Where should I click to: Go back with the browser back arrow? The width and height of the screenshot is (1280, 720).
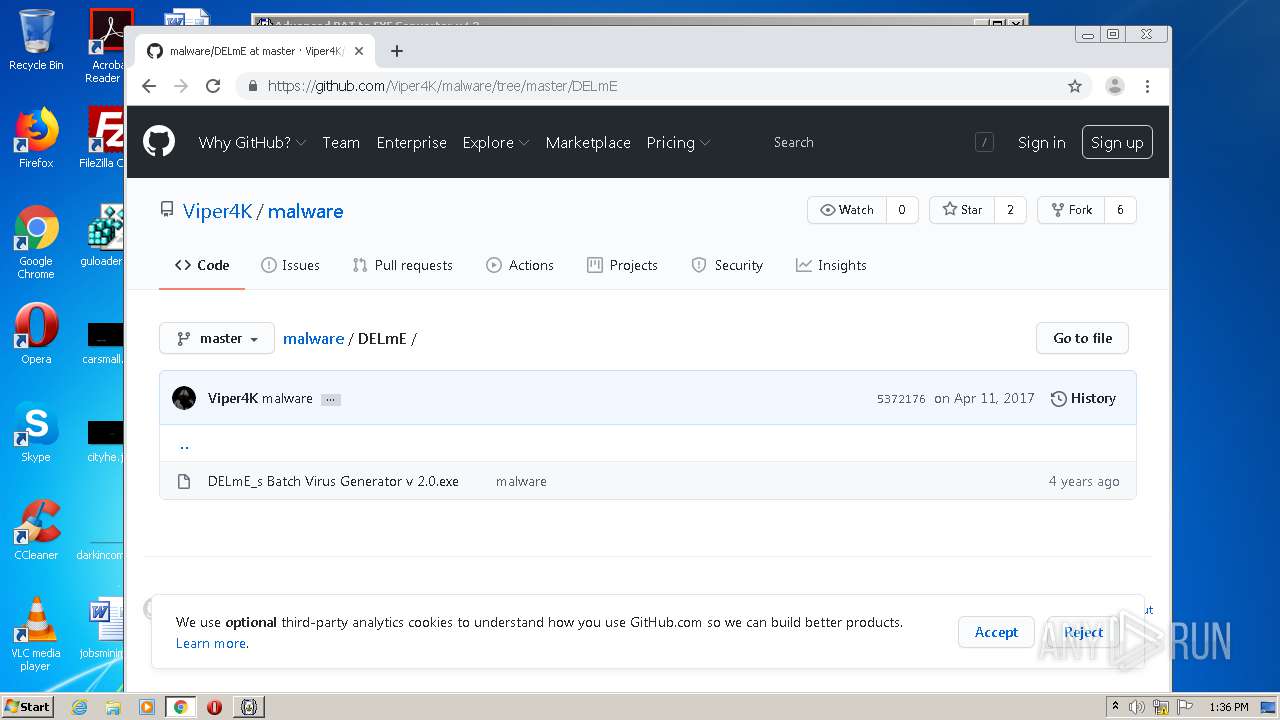[149, 86]
